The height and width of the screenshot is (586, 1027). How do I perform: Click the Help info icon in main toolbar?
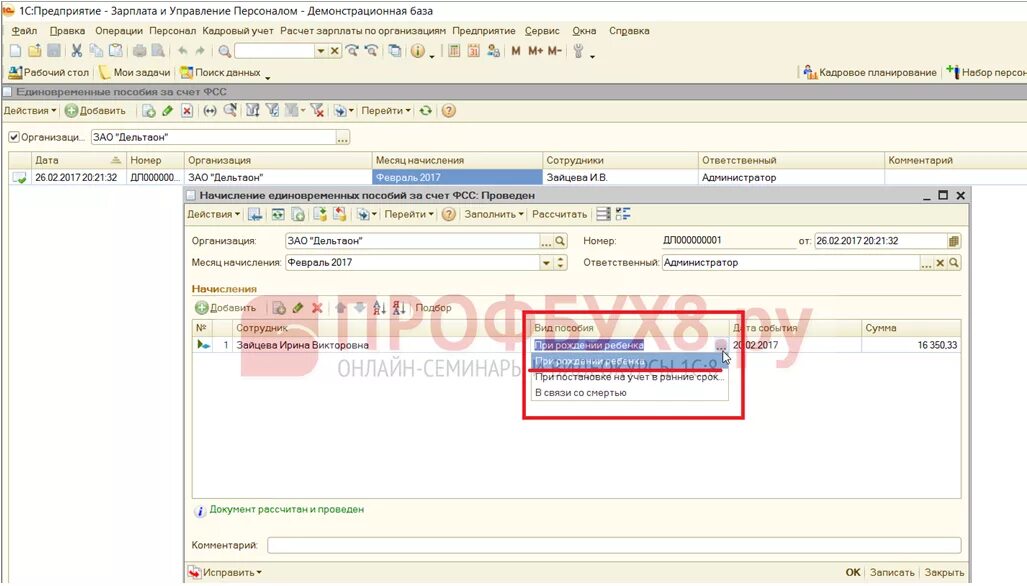click(417, 51)
